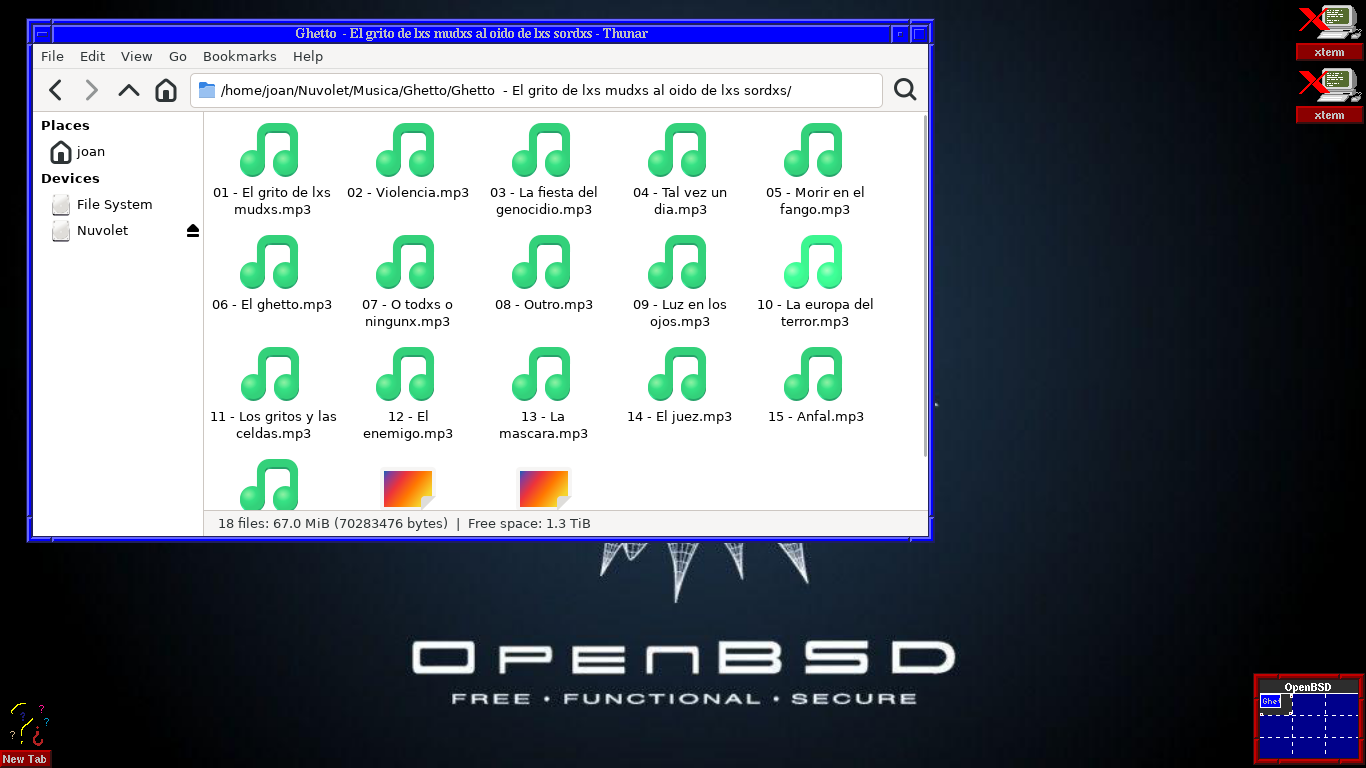
Task: Go forward using the right arrow
Action: pyautogui.click(x=92, y=90)
